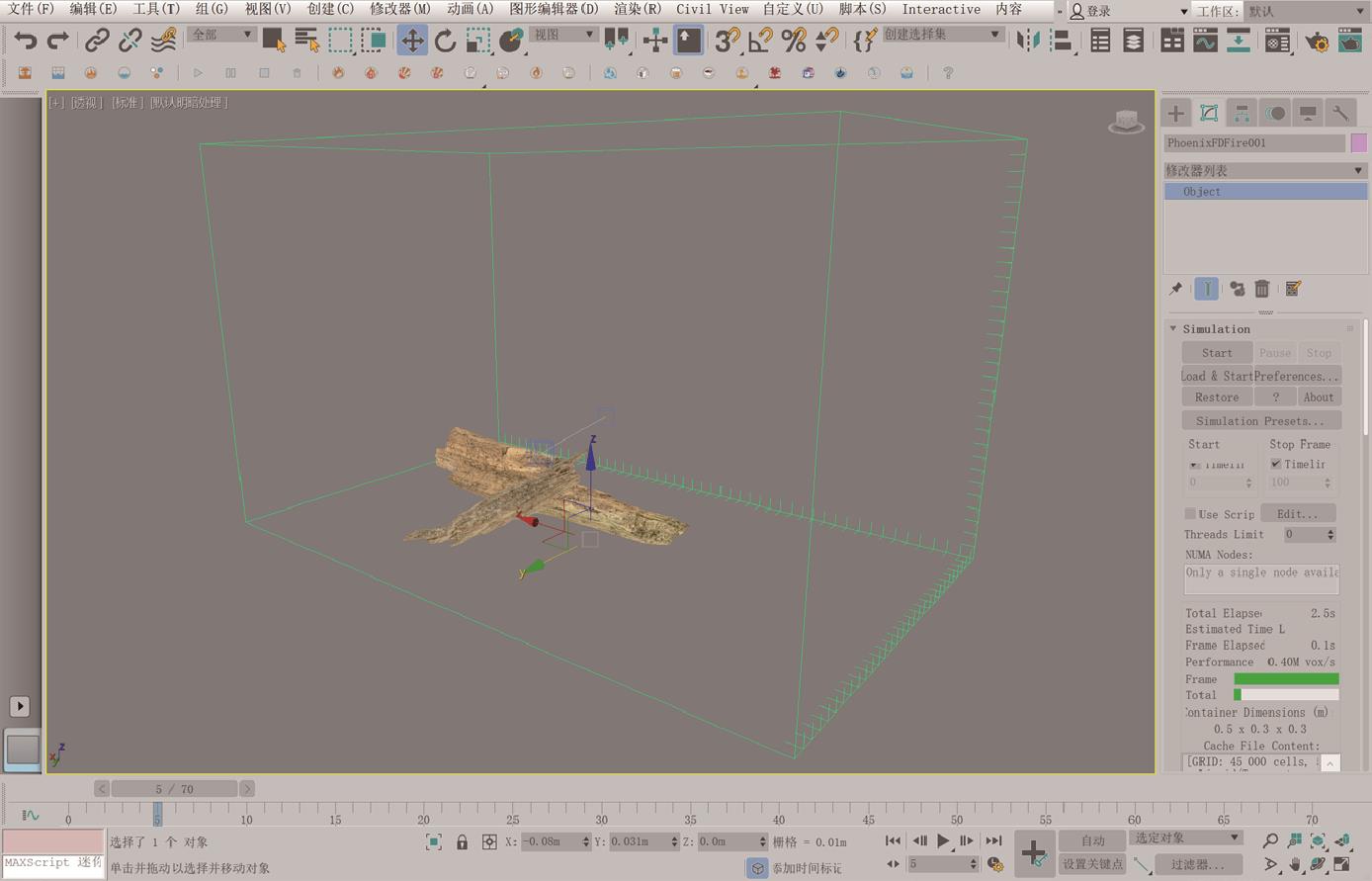Click the Simulation Presets... button
This screenshot has width=1372, height=881.
(1260, 421)
